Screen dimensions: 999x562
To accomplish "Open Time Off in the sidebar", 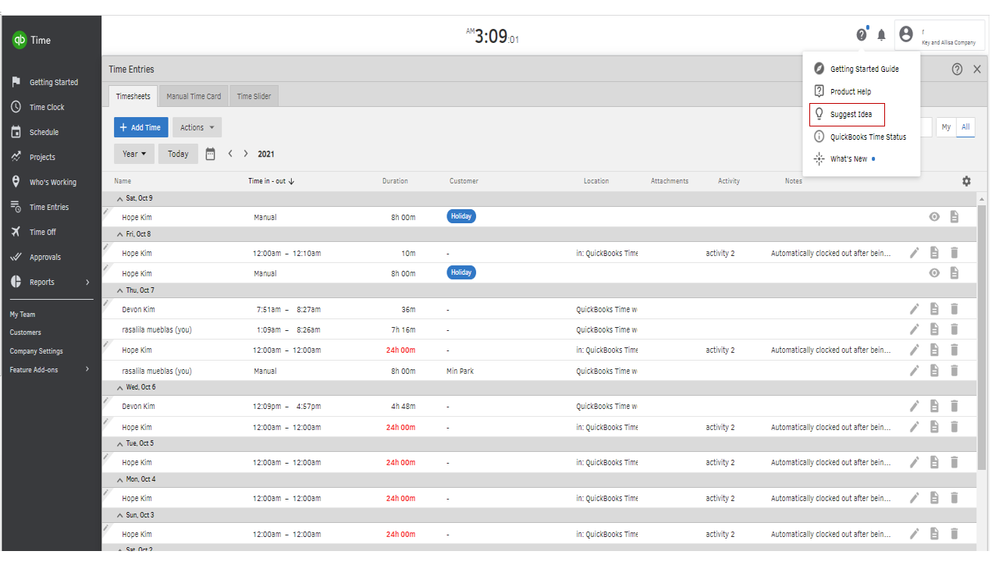I will [x=33, y=232].
